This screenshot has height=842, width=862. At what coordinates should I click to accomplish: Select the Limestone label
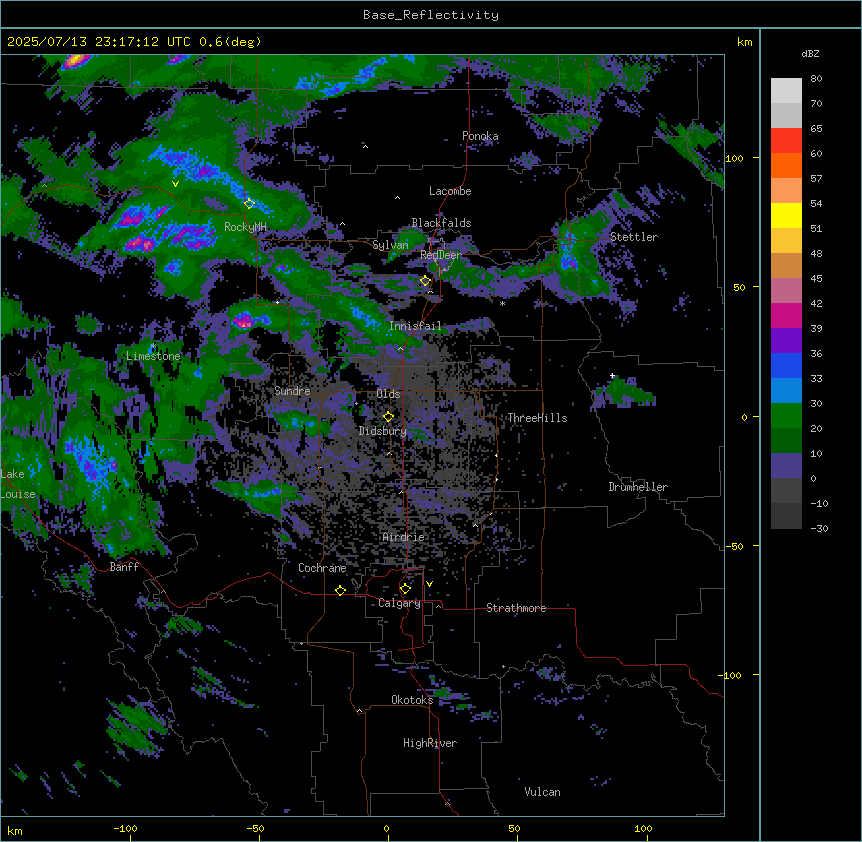click(153, 356)
